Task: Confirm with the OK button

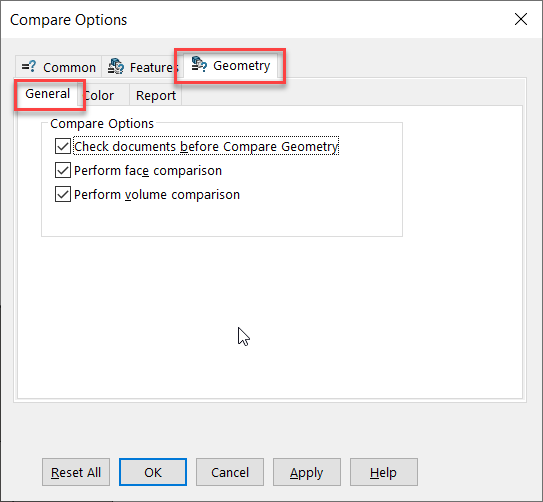Action: 153,472
